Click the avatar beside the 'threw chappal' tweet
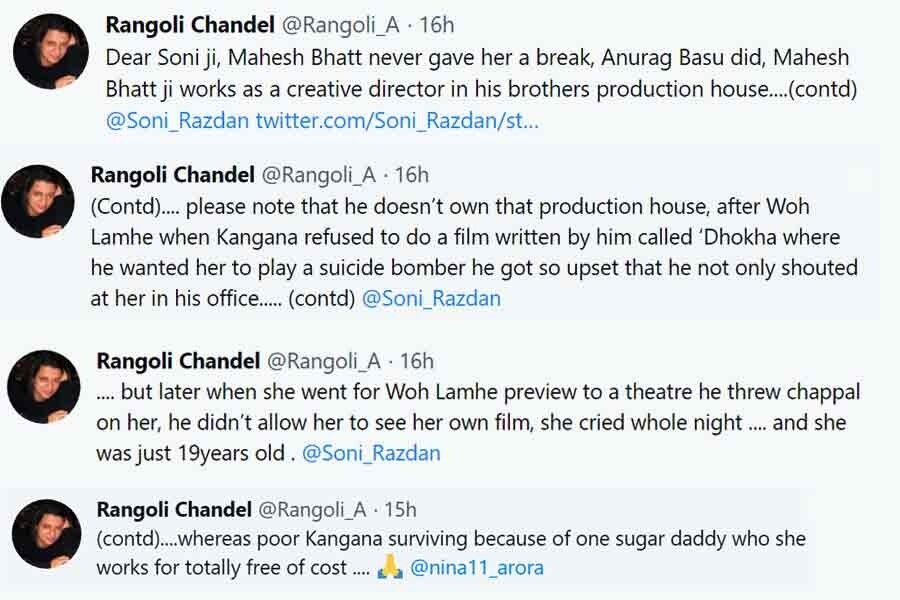Image resolution: width=900 pixels, height=600 pixels. 44,386
